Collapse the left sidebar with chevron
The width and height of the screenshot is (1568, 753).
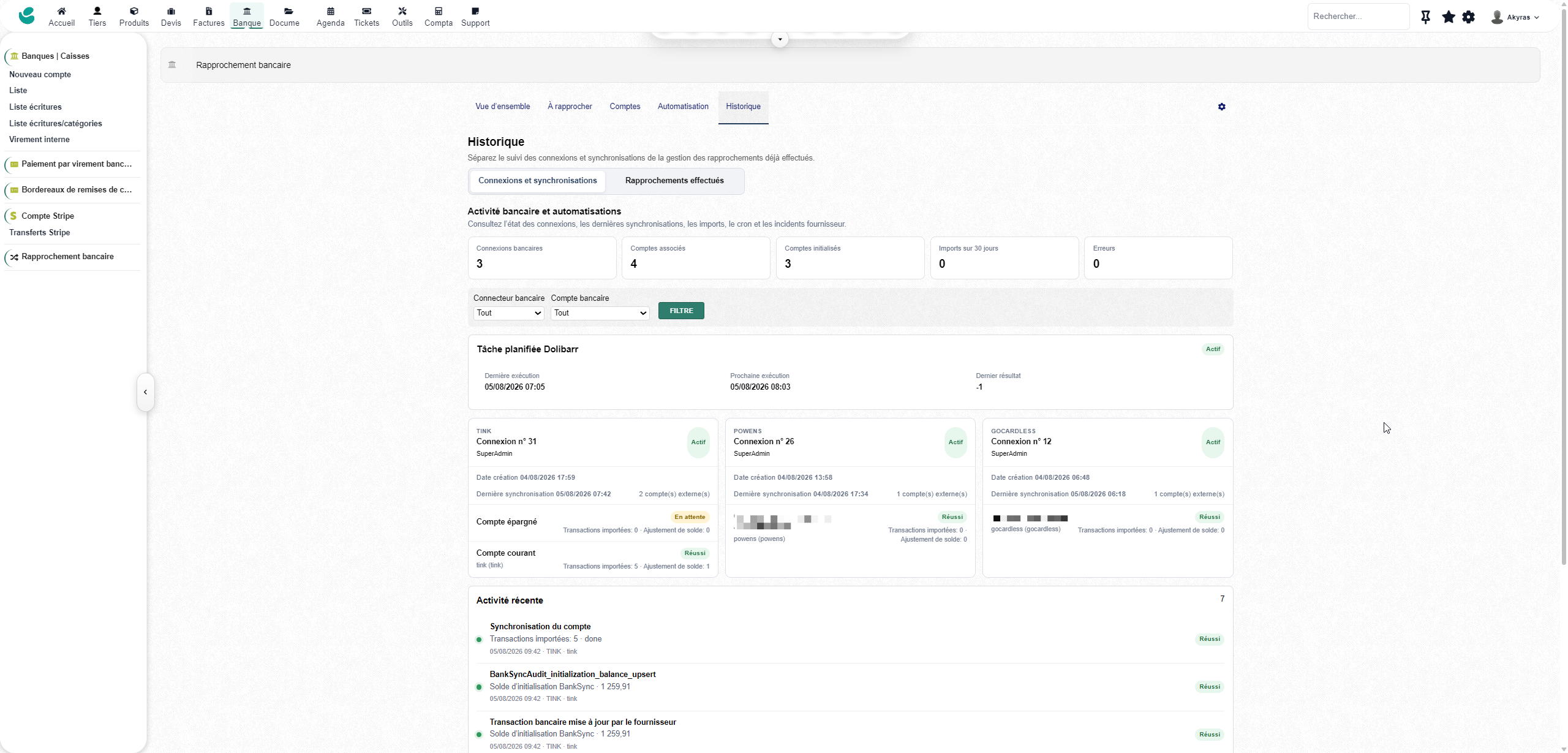coord(145,392)
